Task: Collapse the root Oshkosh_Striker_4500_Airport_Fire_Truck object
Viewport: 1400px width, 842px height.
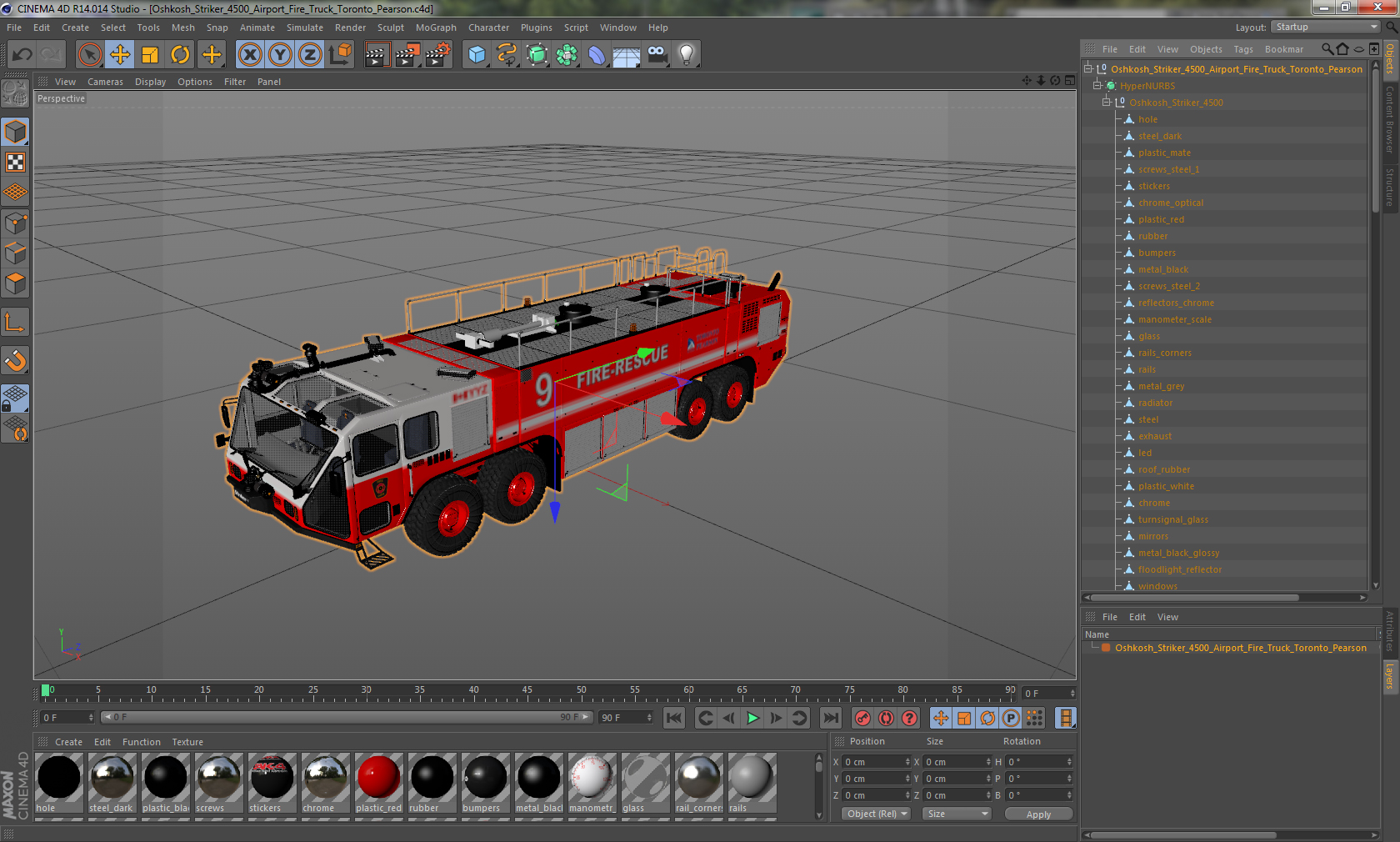Action: 1088,69
